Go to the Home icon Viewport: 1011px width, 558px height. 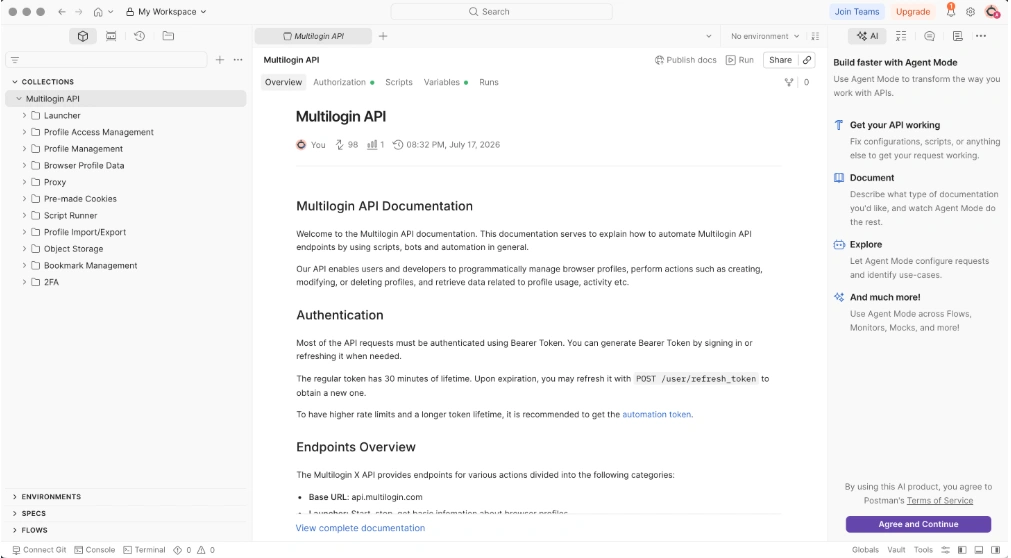[98, 12]
